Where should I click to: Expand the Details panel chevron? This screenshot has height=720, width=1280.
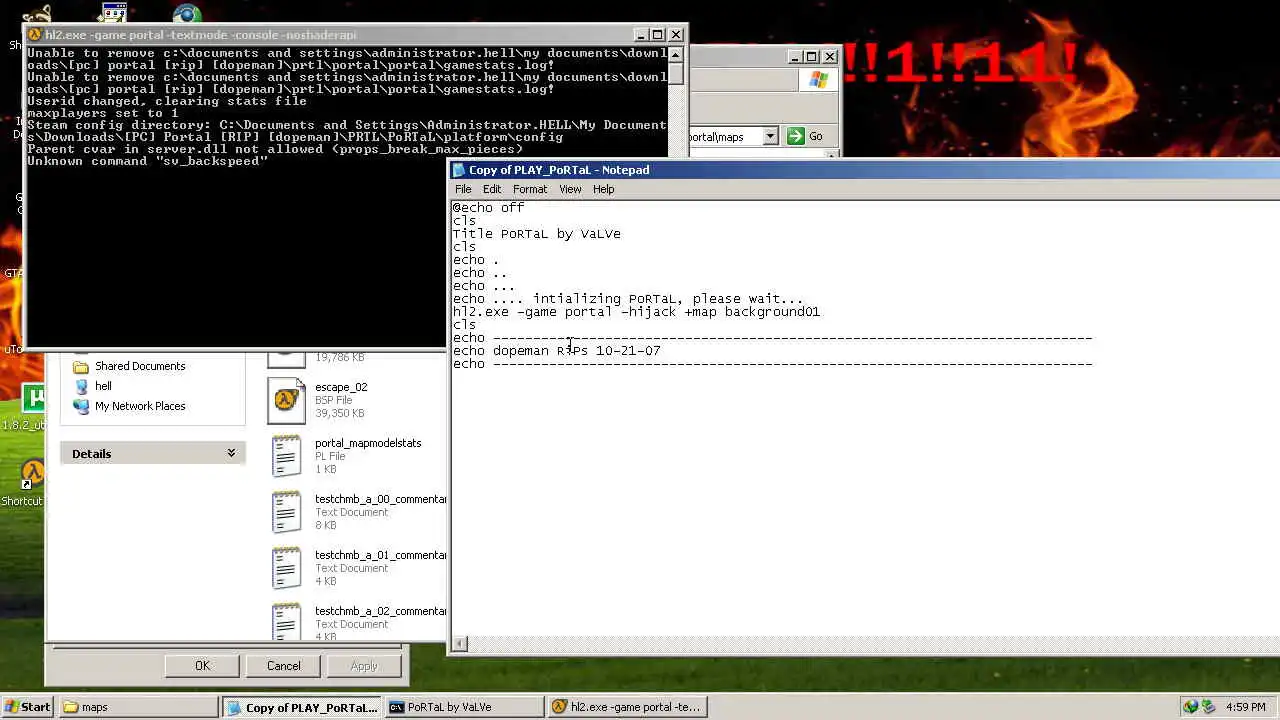coord(231,453)
